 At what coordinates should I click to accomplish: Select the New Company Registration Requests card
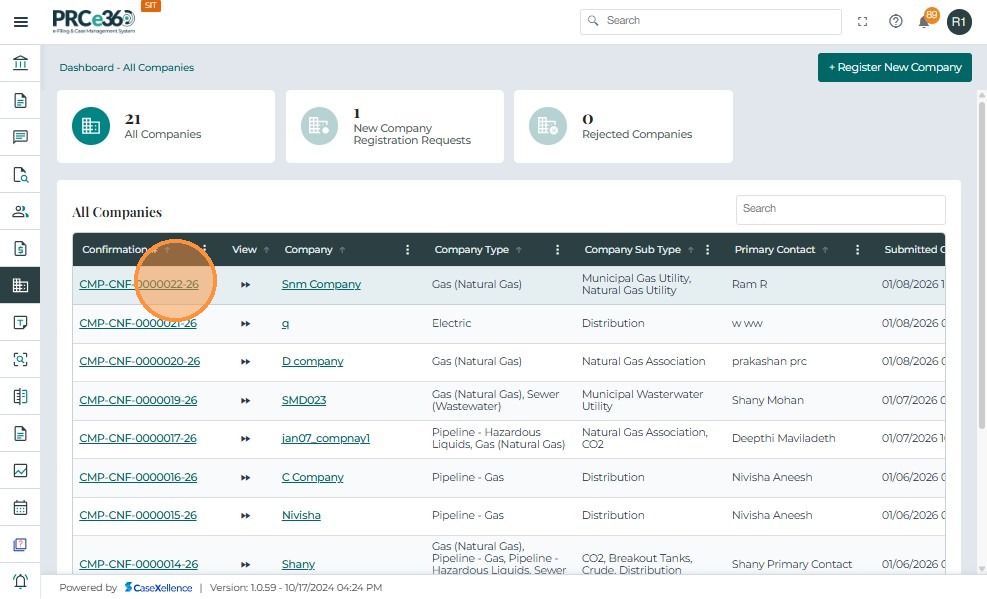(x=394, y=127)
